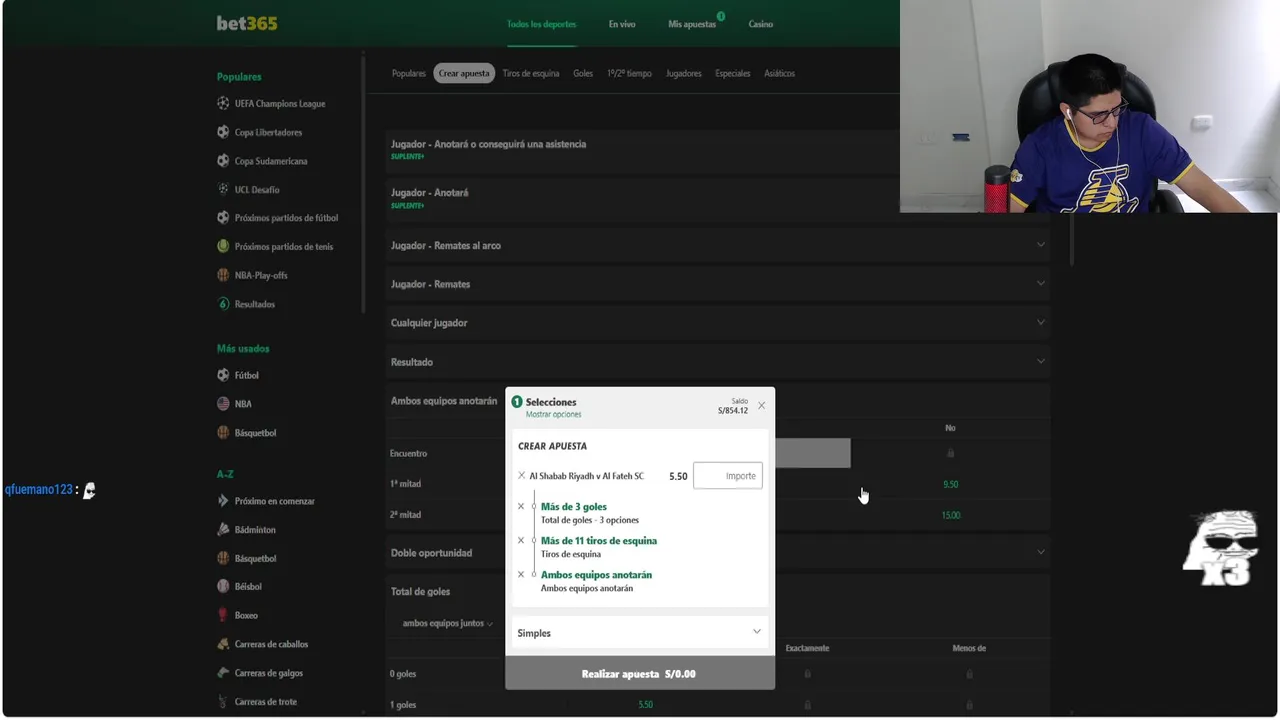This screenshot has width=1280, height=720.
Task: Click the Mostrar opciones link
Action: pyautogui.click(x=554, y=414)
